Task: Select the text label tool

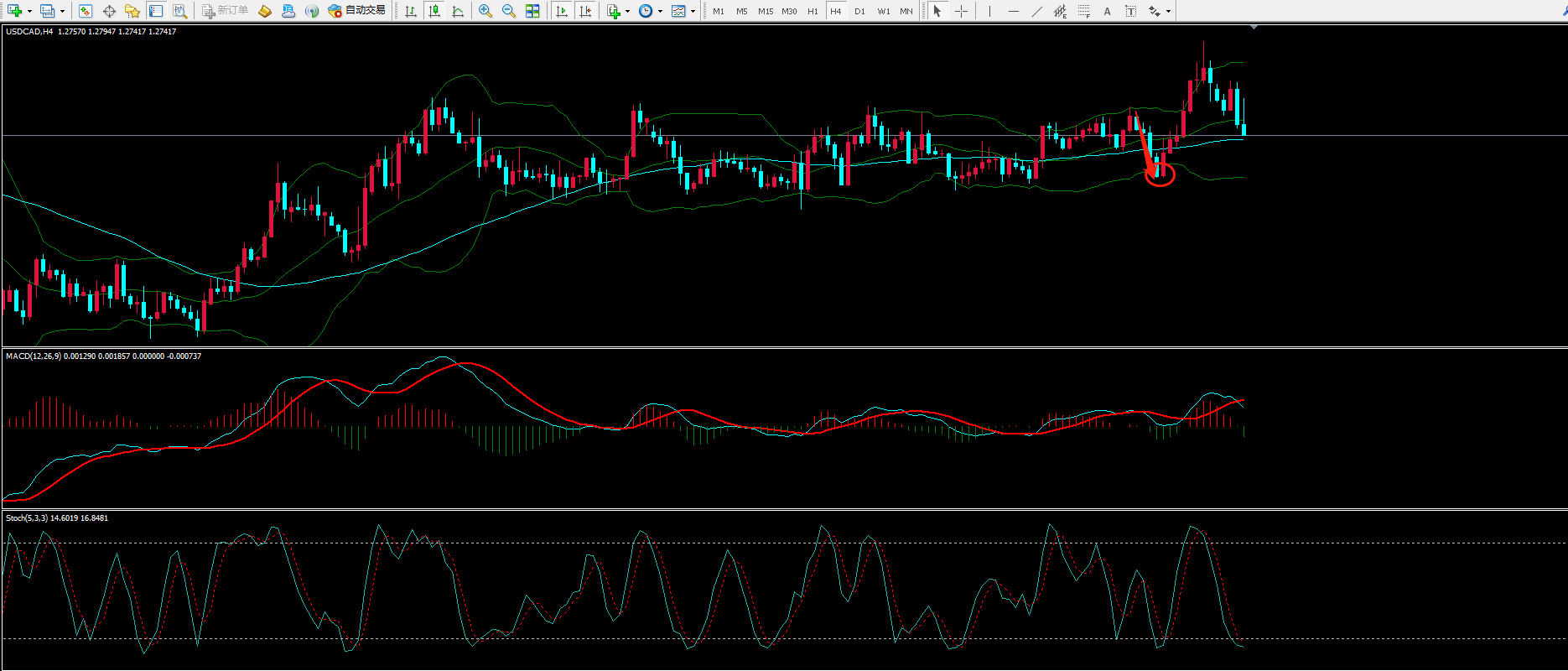Action: click(1107, 11)
